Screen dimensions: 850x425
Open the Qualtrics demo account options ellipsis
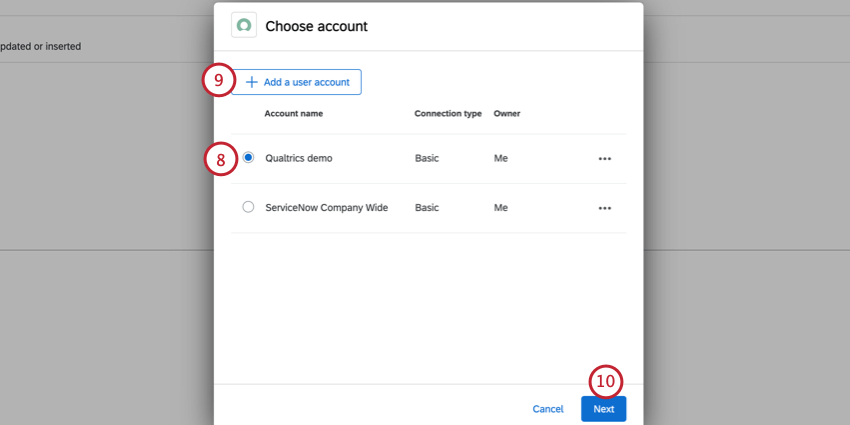(604, 159)
